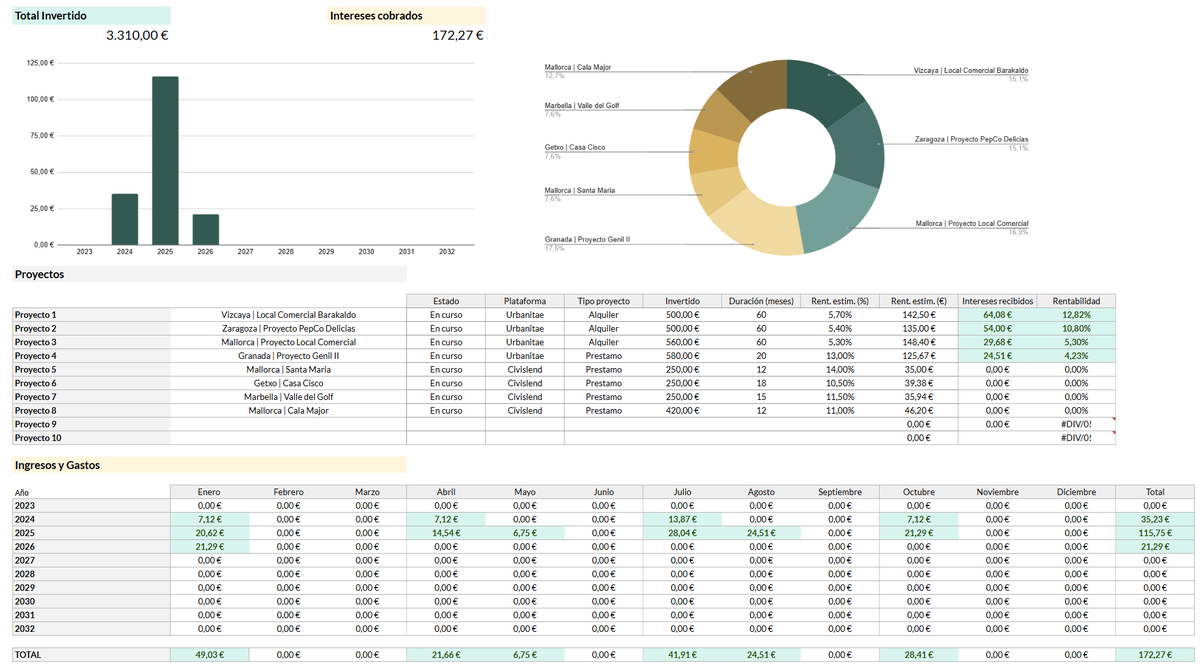The width and height of the screenshot is (1200, 669).
Task: Click the Getxo Casa Cisco chart label
Action: pos(575,147)
